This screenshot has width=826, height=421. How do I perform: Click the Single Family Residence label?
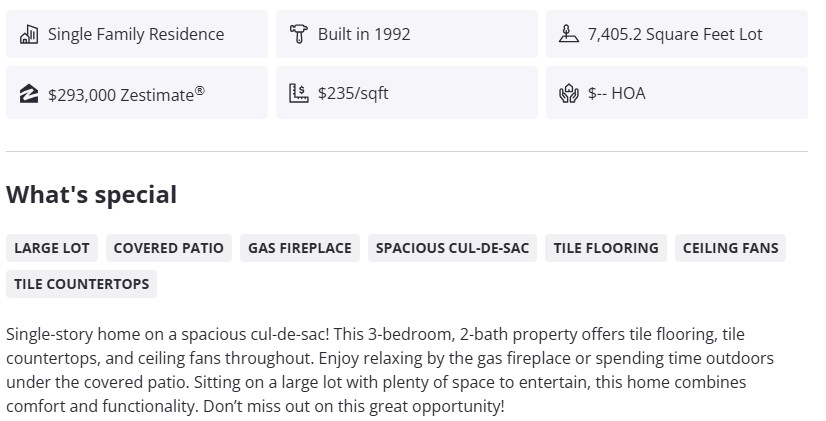(x=136, y=34)
